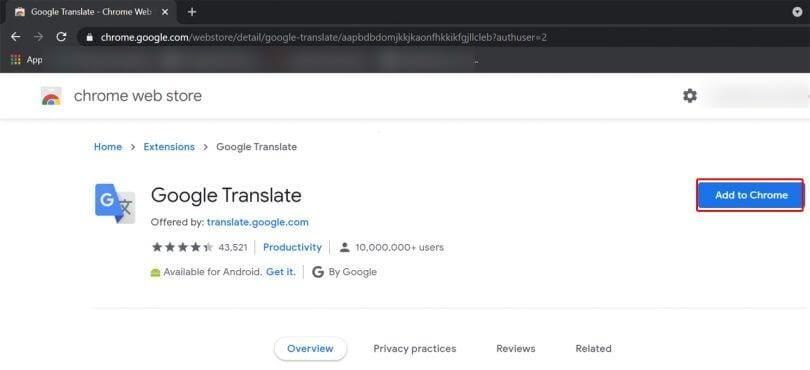Click the Get it Android link
Screen dimensions: 810x370
pos(281,272)
